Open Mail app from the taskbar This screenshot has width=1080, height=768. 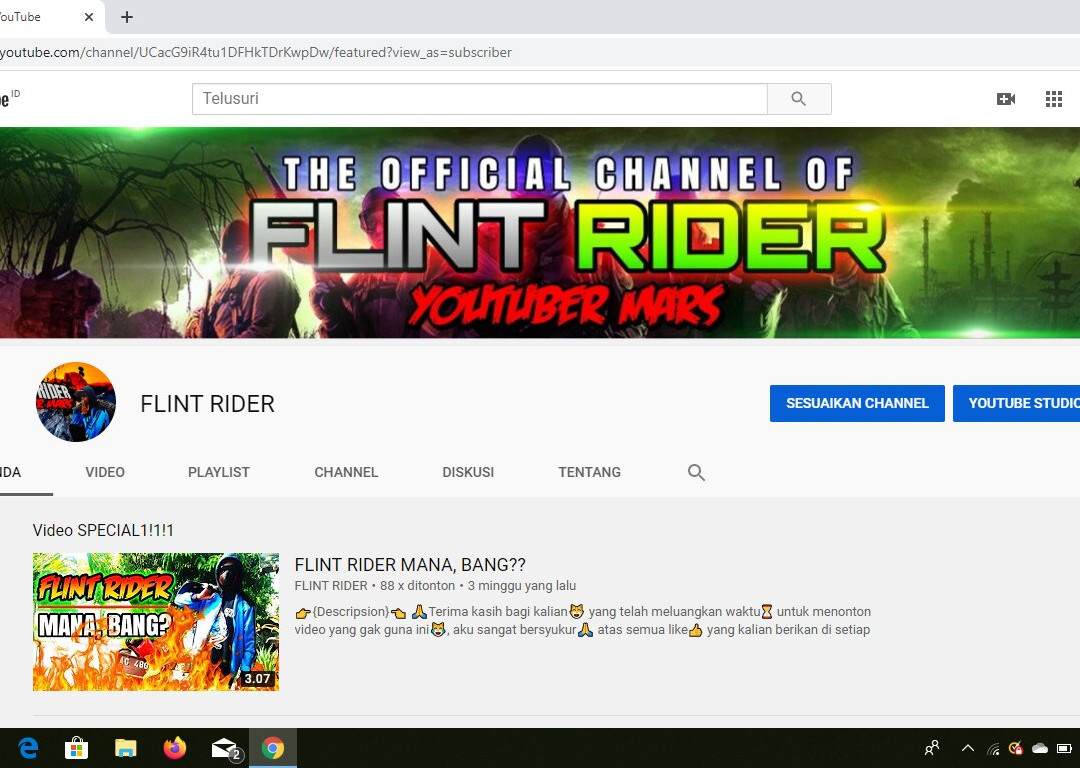tap(225, 748)
